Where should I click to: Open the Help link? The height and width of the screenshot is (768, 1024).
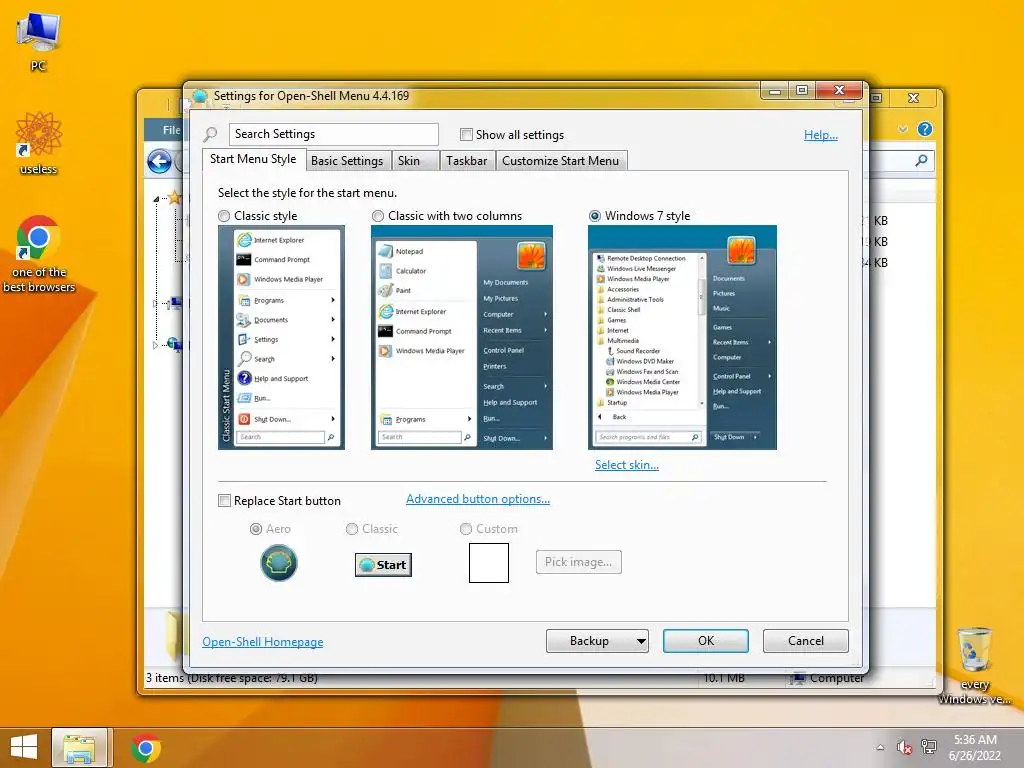point(820,135)
